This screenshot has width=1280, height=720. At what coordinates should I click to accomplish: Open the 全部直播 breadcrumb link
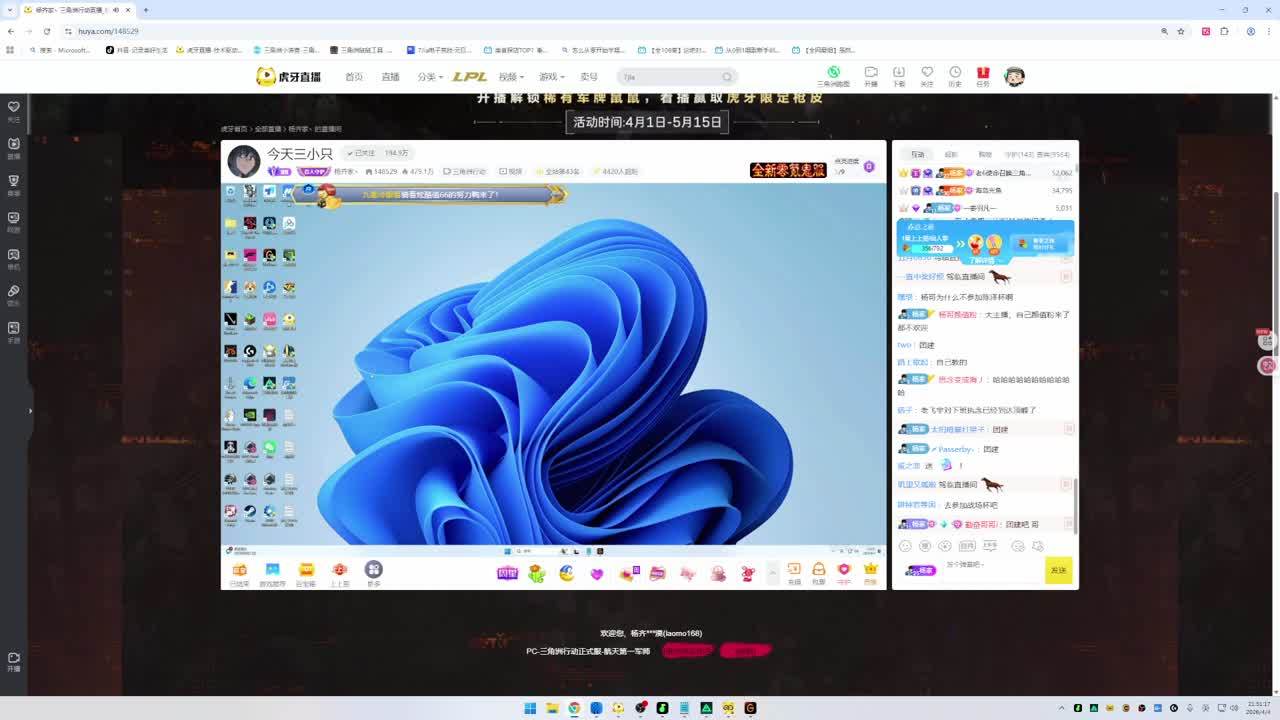coord(267,129)
